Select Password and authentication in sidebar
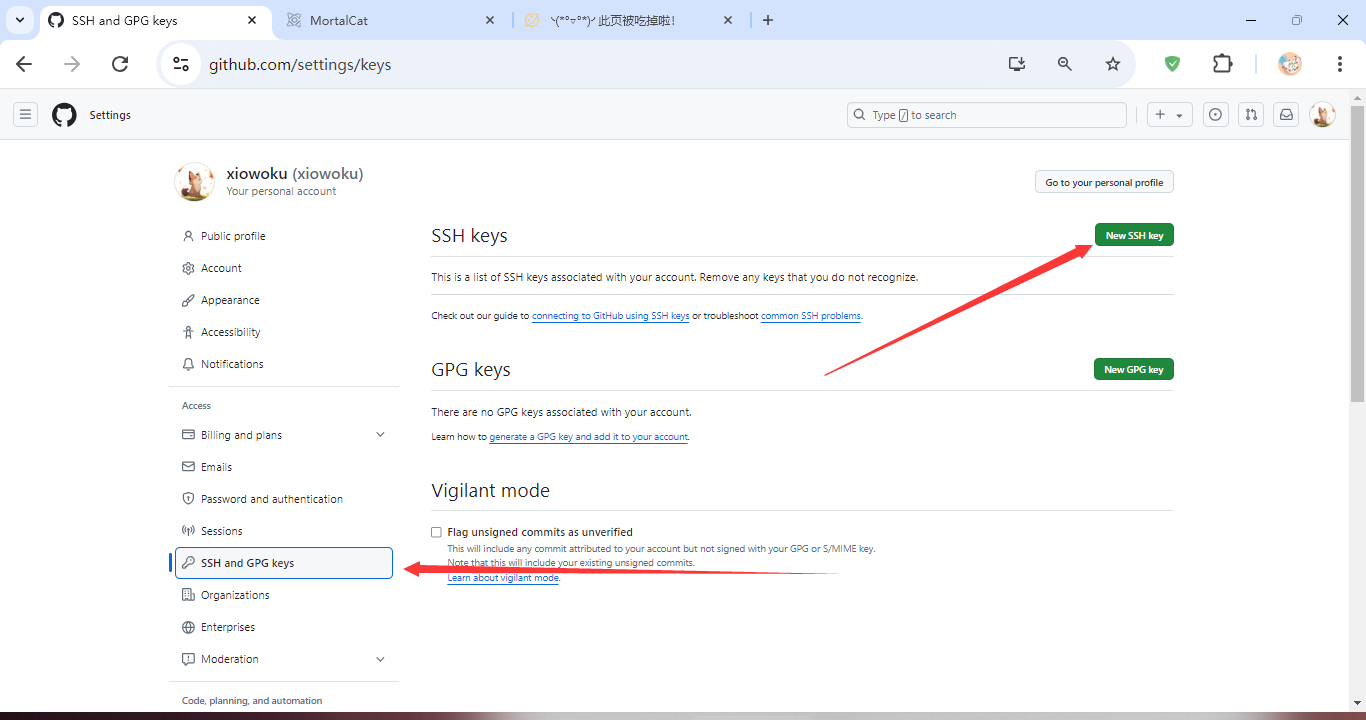Screen dimensions: 1366x720 271,499
